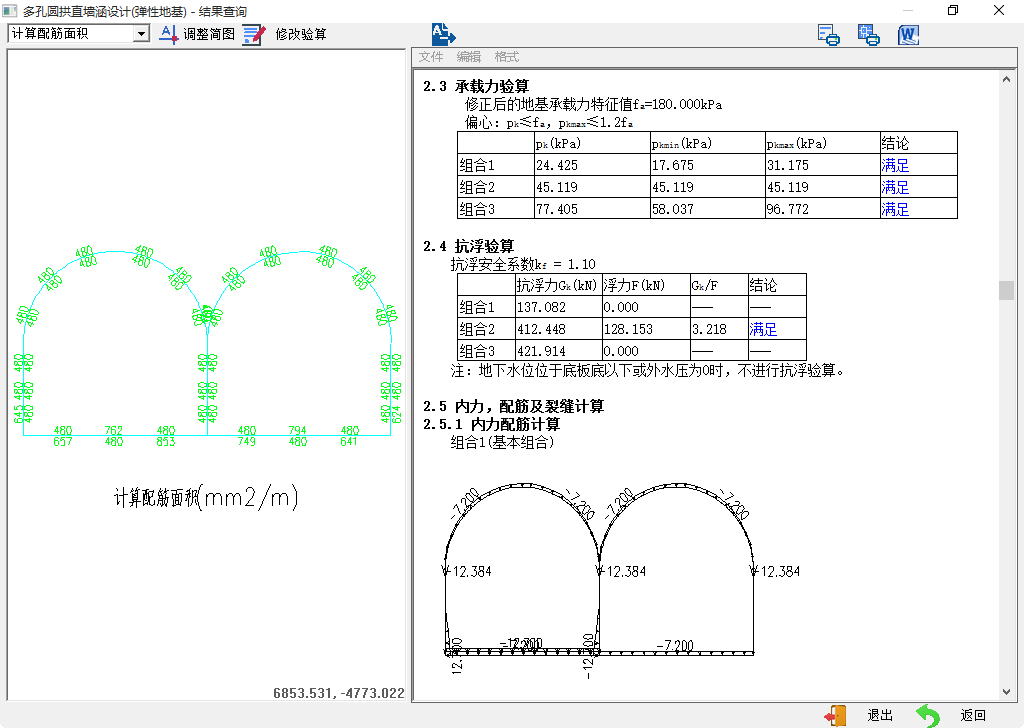Click the 调整简图 text-adjust icon
1024x728 pixels.
click(x=168, y=34)
